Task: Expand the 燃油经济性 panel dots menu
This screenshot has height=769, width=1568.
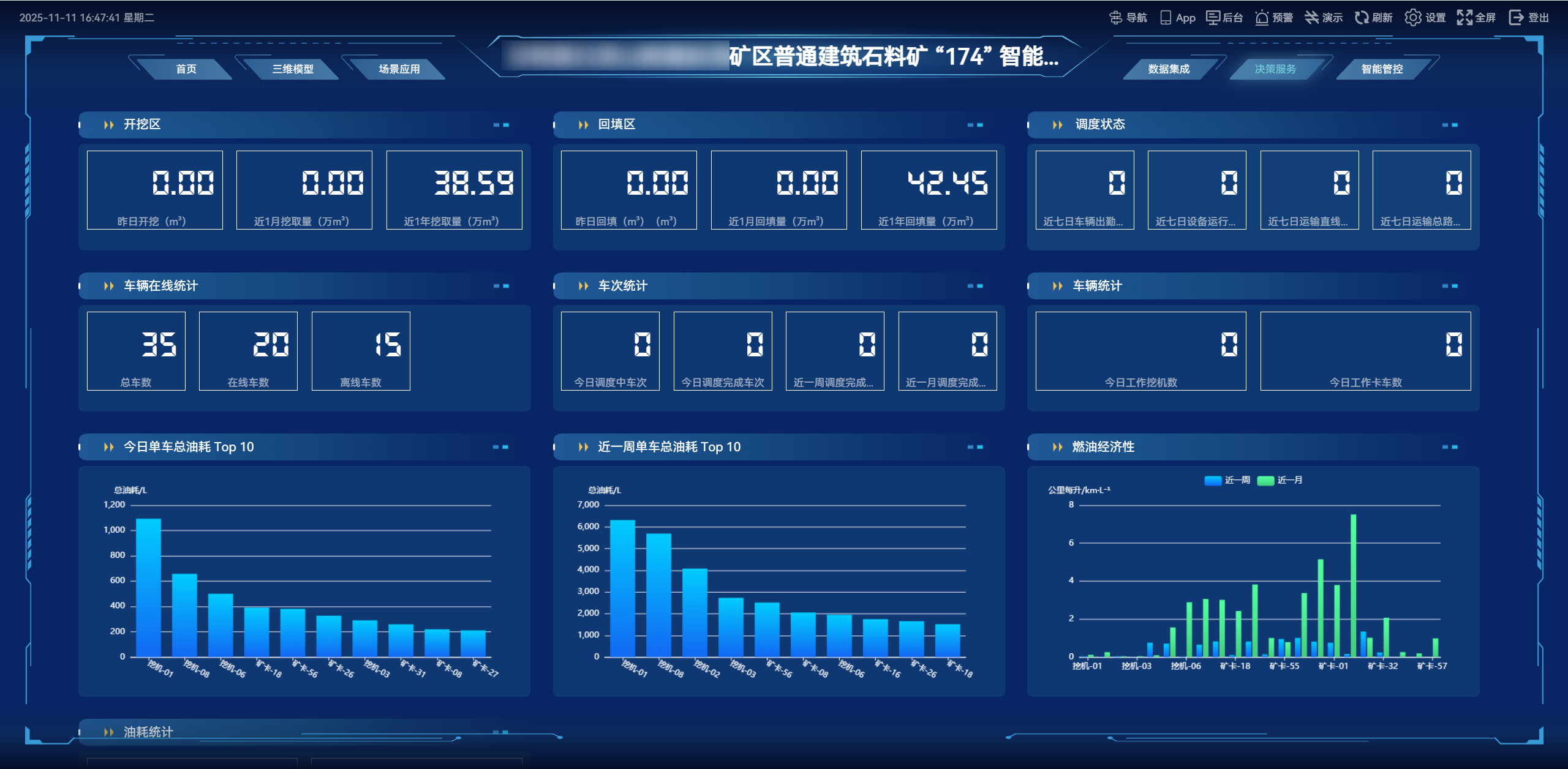Action: [x=1449, y=448]
